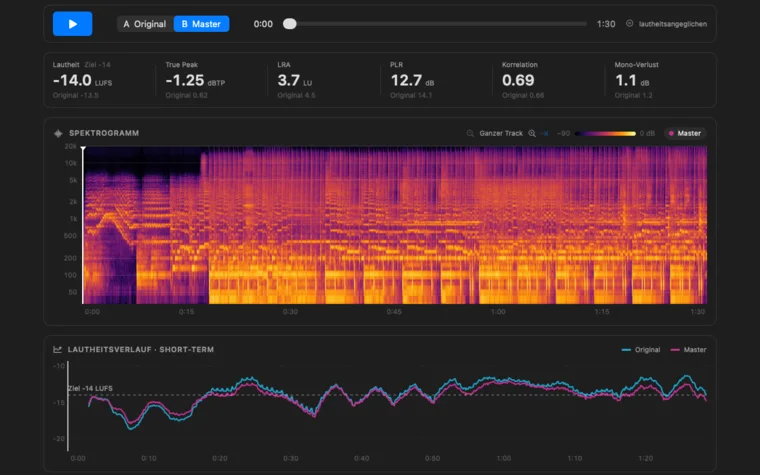Select the B Master version
Screen dimensions: 760x475
pyautogui.click(x=201, y=24)
